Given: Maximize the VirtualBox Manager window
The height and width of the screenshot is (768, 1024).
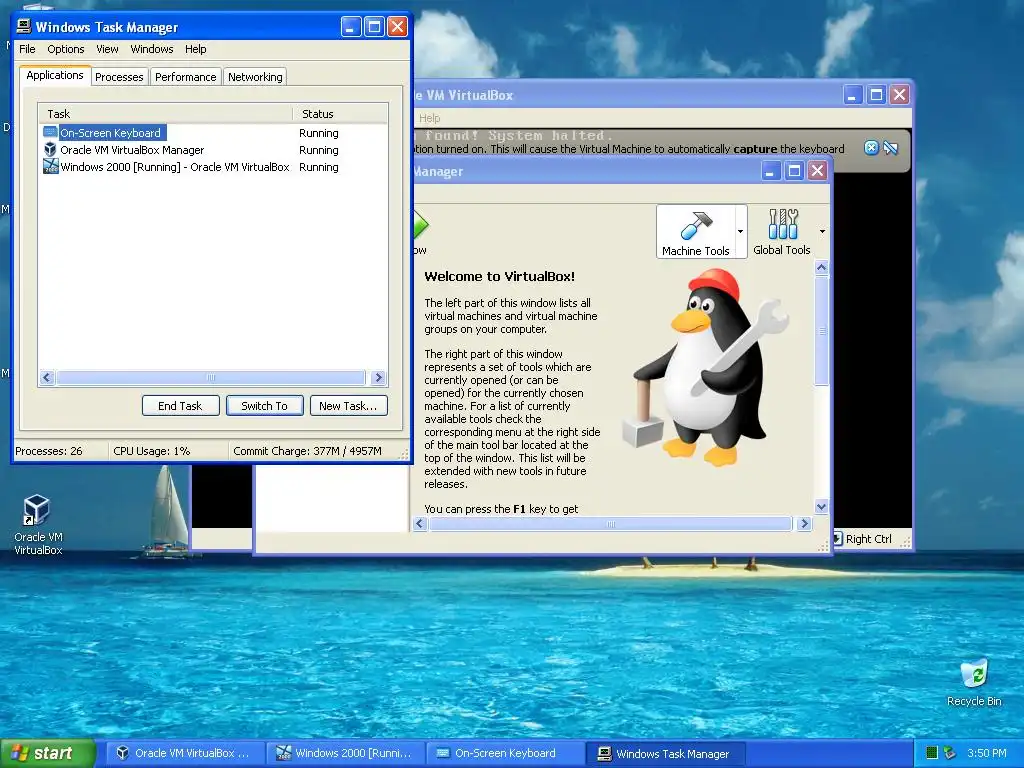Looking at the screenshot, I should [x=794, y=171].
